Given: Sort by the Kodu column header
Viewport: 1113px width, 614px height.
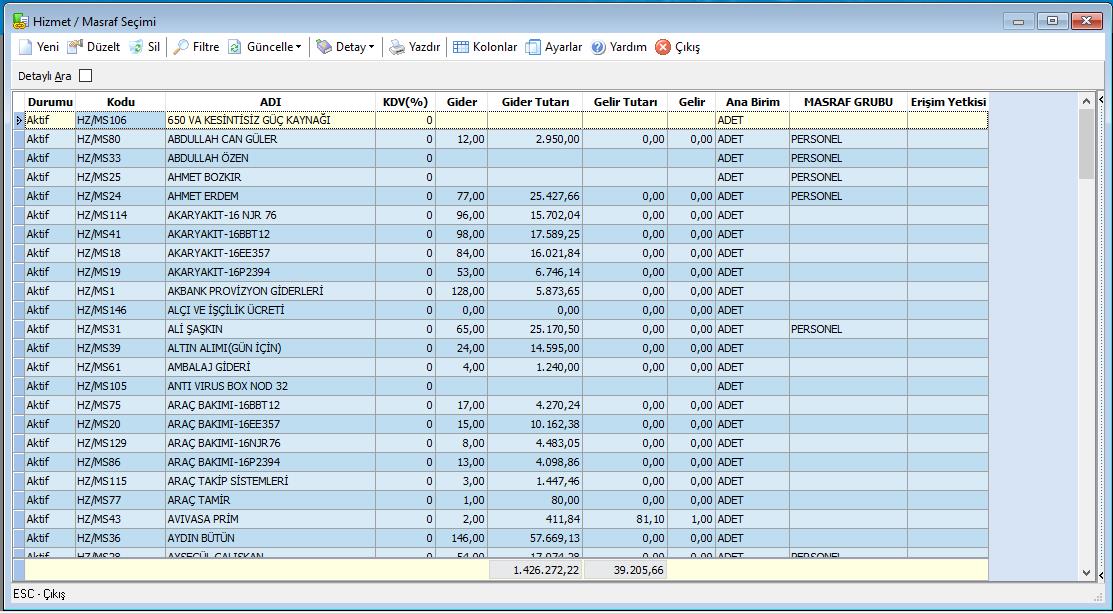Looking at the screenshot, I should (121, 102).
